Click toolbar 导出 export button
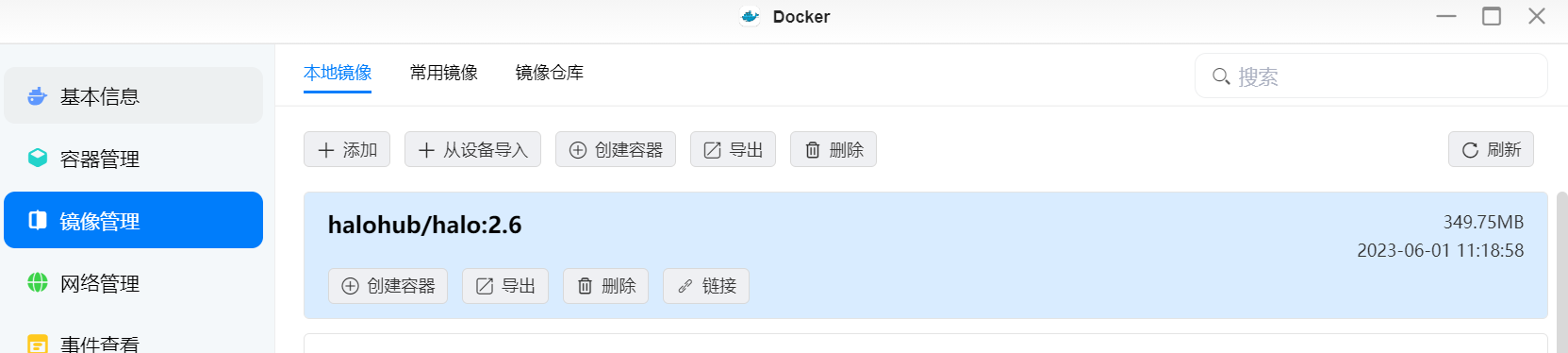Screen dimensions: 1568x353 click(733, 149)
